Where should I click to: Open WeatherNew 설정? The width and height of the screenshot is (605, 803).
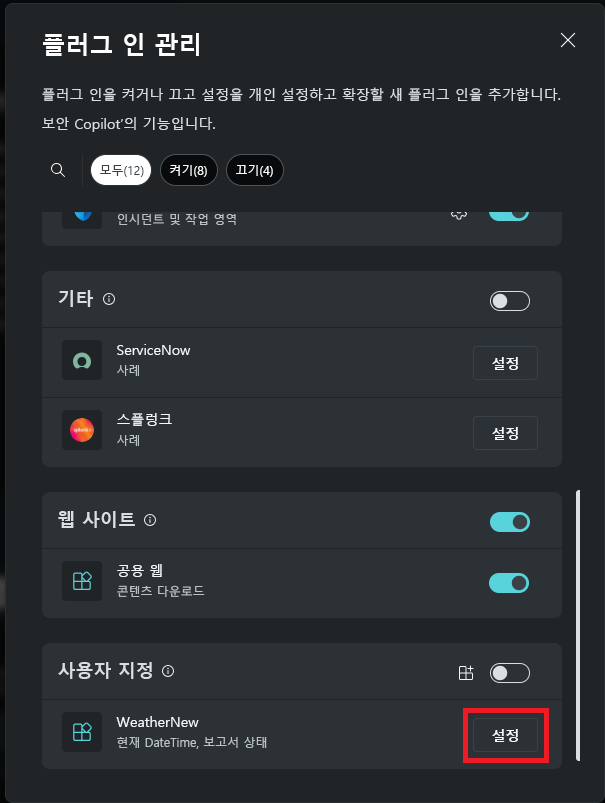click(x=505, y=734)
